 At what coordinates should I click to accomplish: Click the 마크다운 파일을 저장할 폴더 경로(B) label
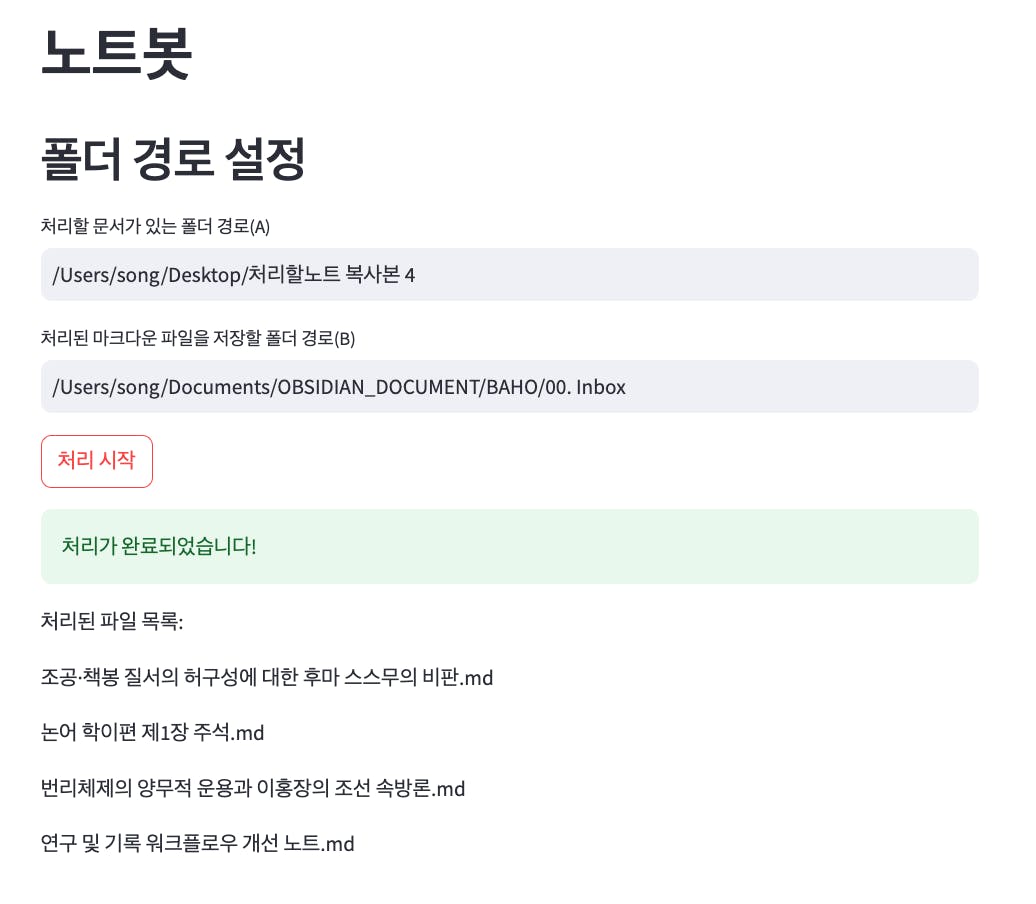198,338
